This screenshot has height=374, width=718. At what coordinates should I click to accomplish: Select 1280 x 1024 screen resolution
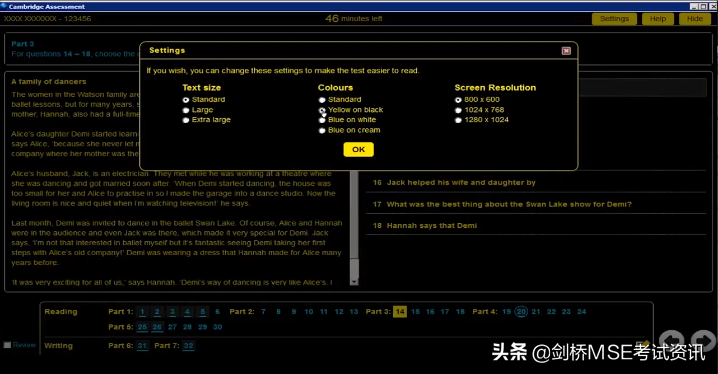pos(458,120)
